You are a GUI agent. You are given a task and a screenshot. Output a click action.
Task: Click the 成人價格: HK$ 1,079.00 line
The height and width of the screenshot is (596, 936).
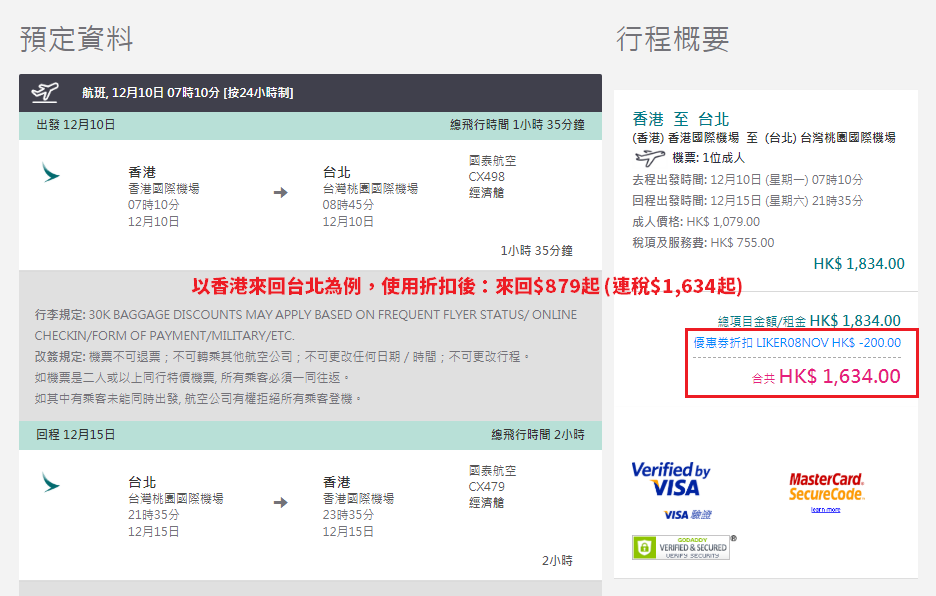click(696, 222)
